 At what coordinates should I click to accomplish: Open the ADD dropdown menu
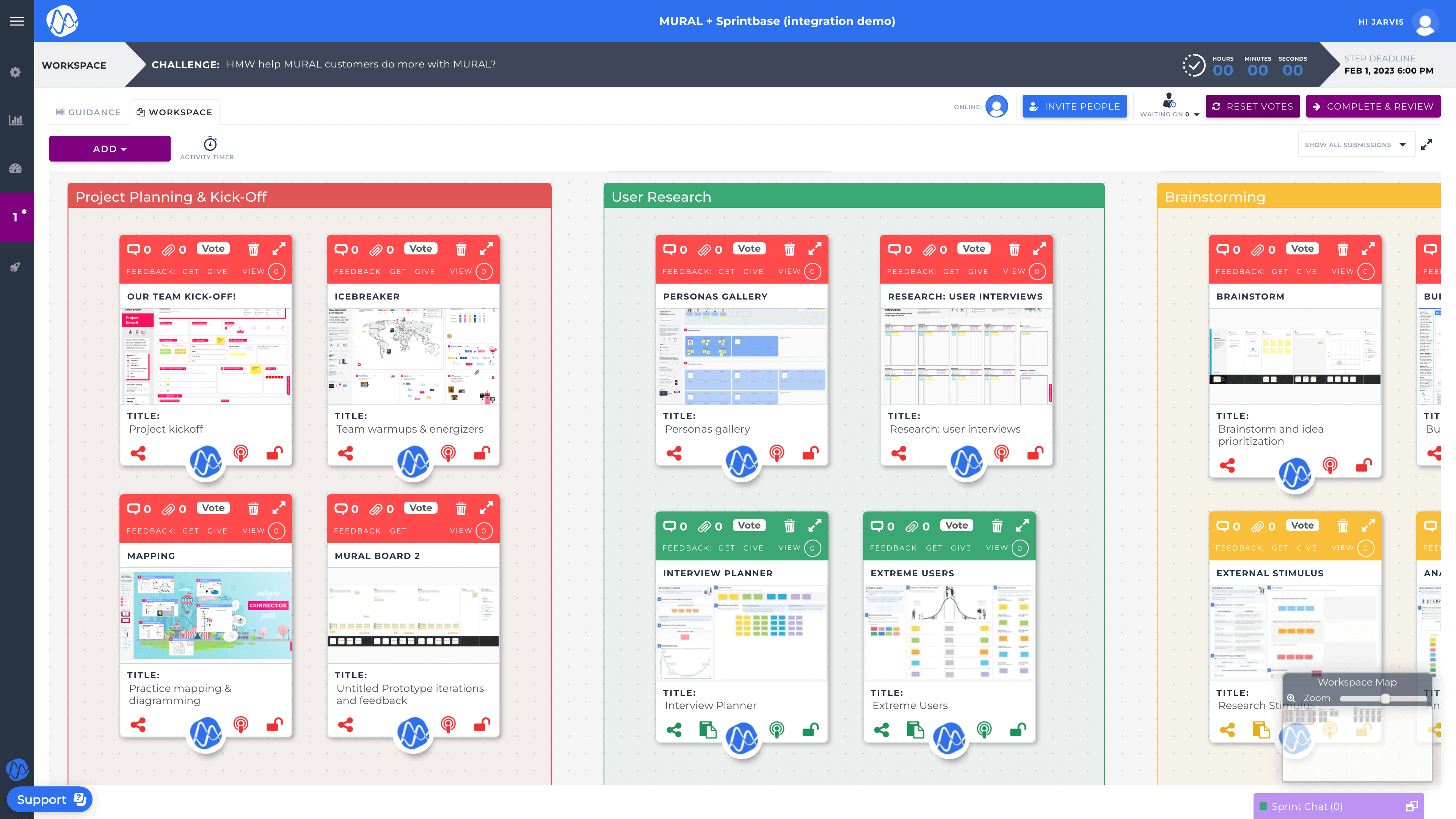pyautogui.click(x=110, y=149)
